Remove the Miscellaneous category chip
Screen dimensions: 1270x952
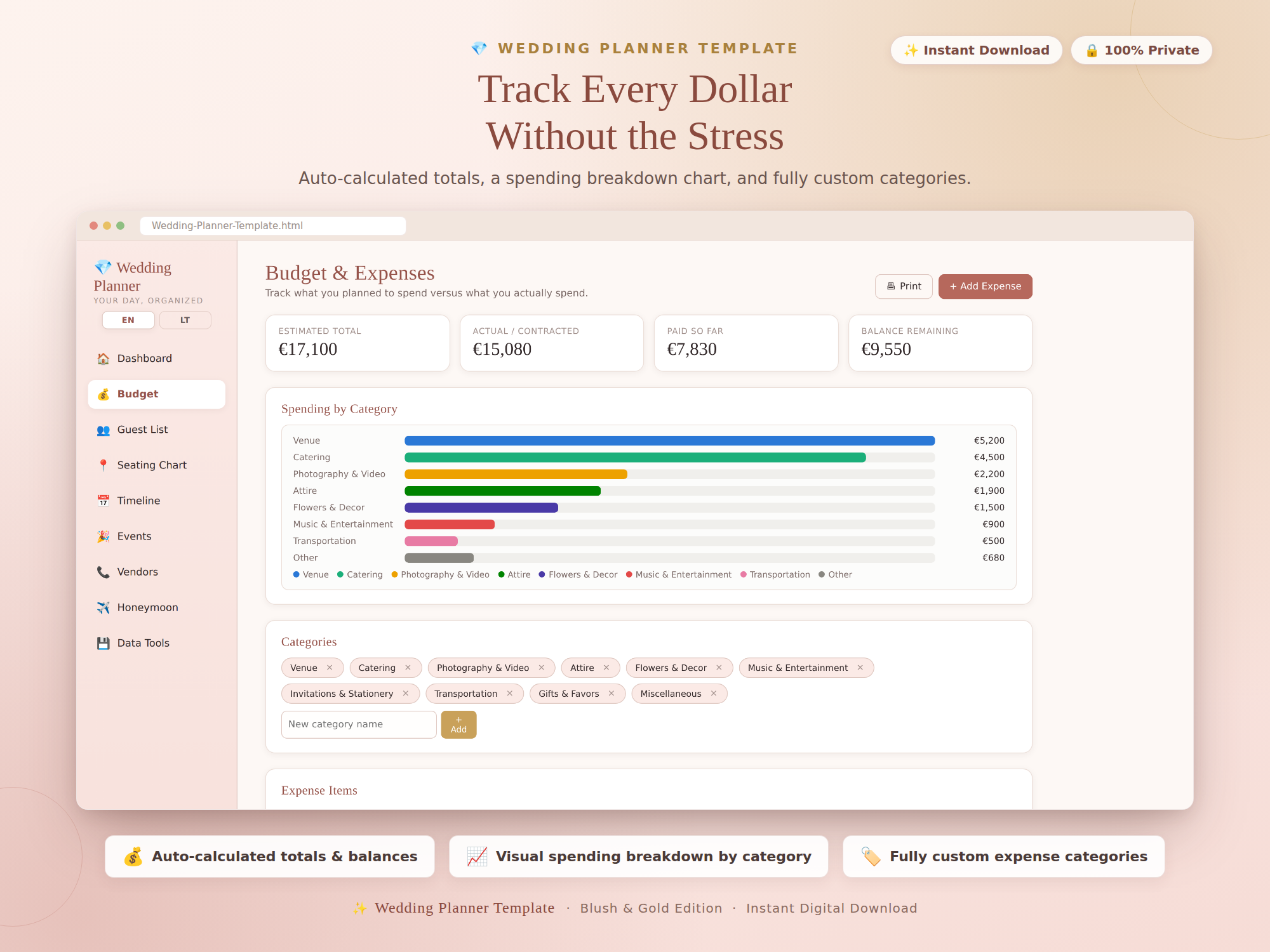pyautogui.click(x=714, y=694)
